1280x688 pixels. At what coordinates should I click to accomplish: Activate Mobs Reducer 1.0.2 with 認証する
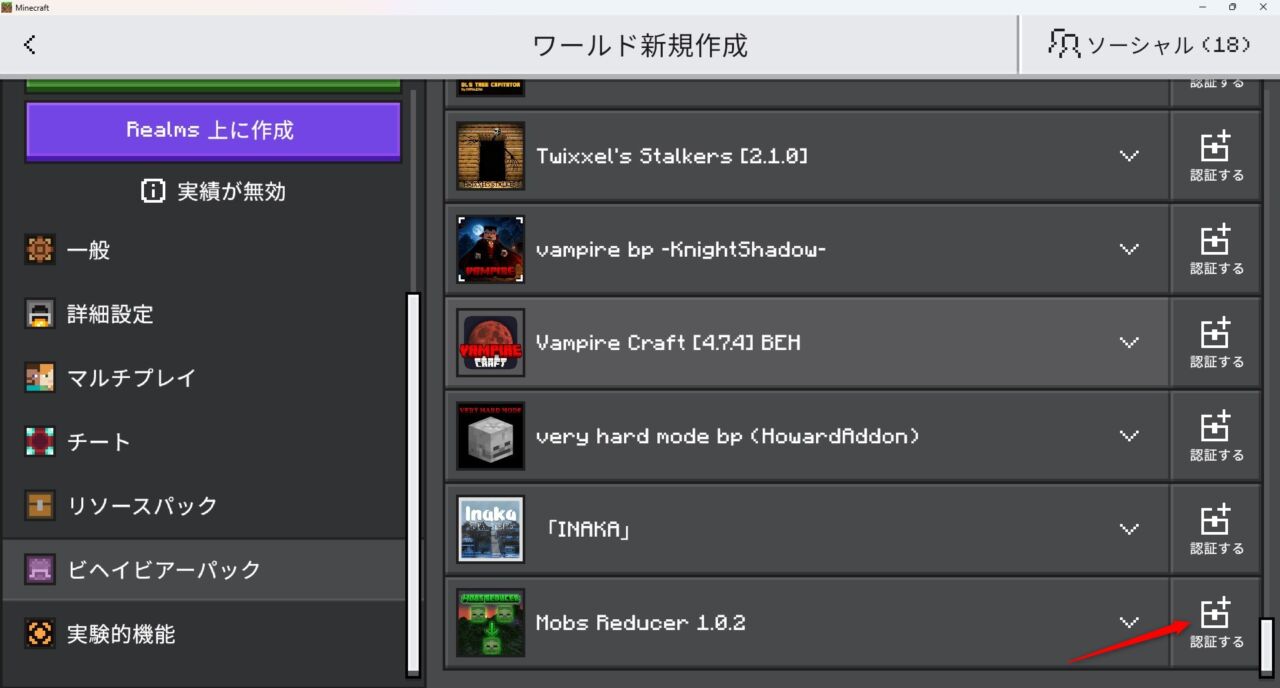[1216, 622]
